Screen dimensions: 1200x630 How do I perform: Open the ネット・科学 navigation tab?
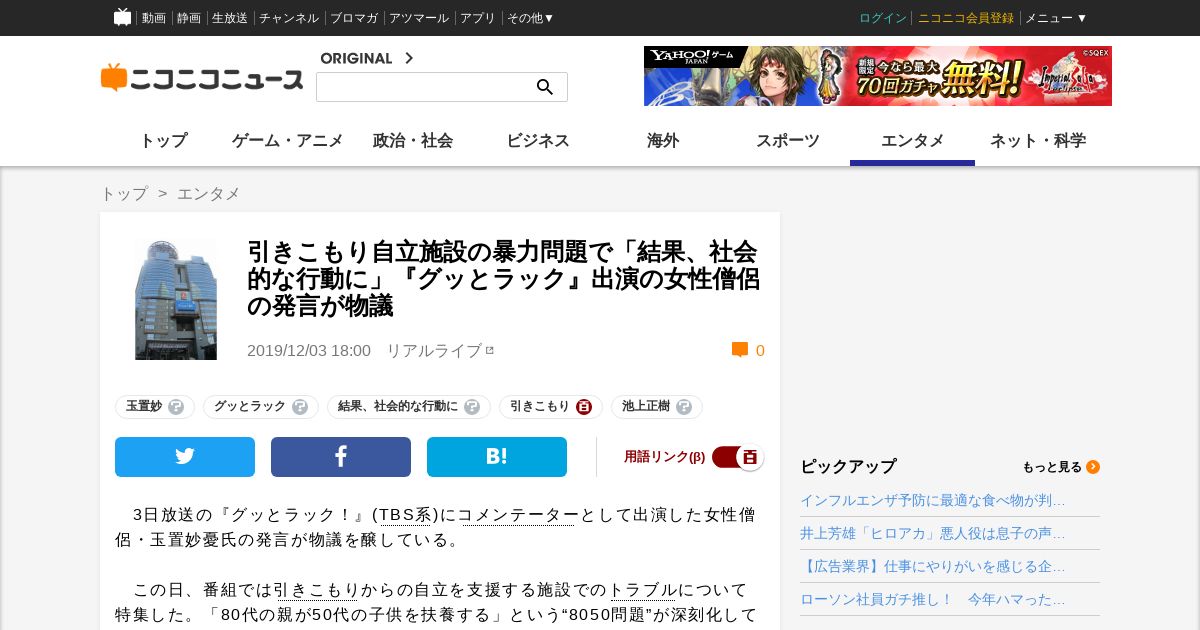click(x=1038, y=141)
